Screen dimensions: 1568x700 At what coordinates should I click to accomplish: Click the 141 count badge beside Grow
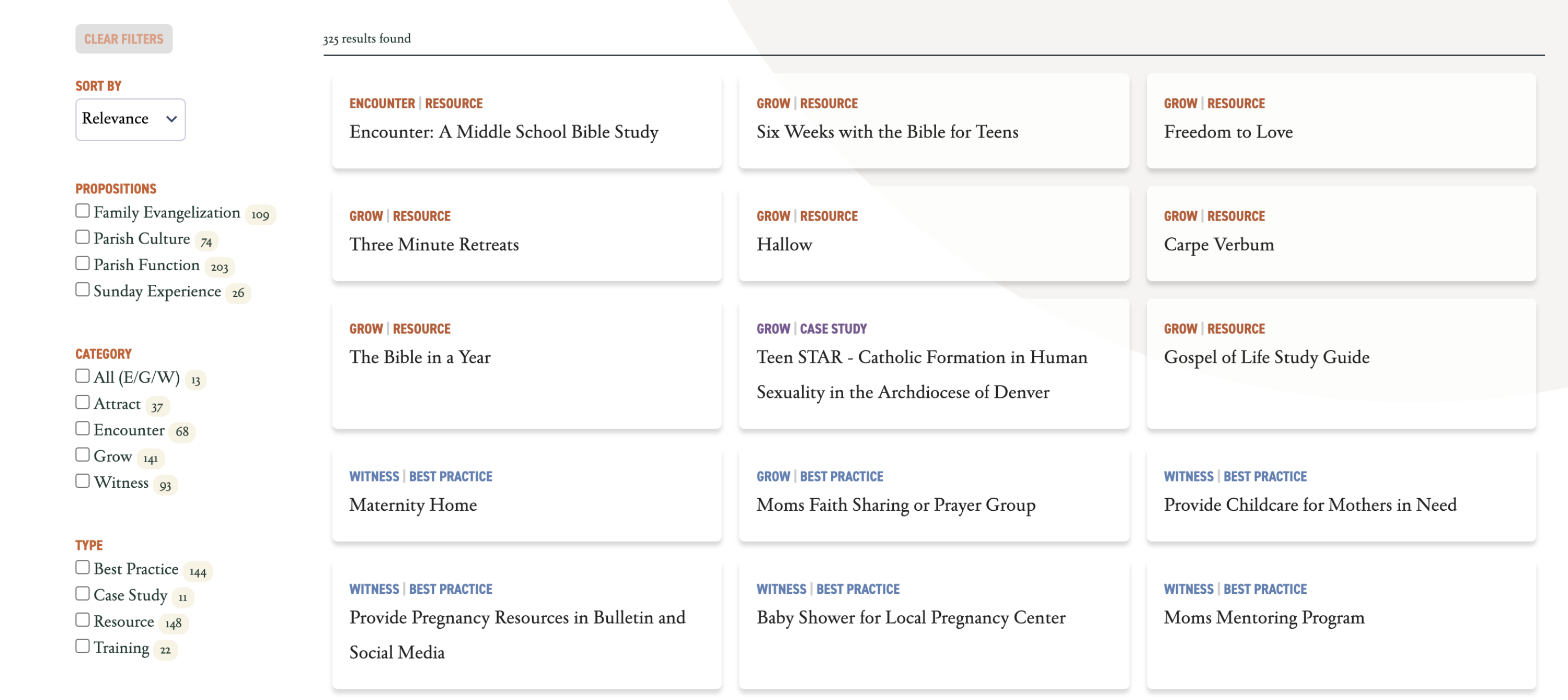[151, 459]
